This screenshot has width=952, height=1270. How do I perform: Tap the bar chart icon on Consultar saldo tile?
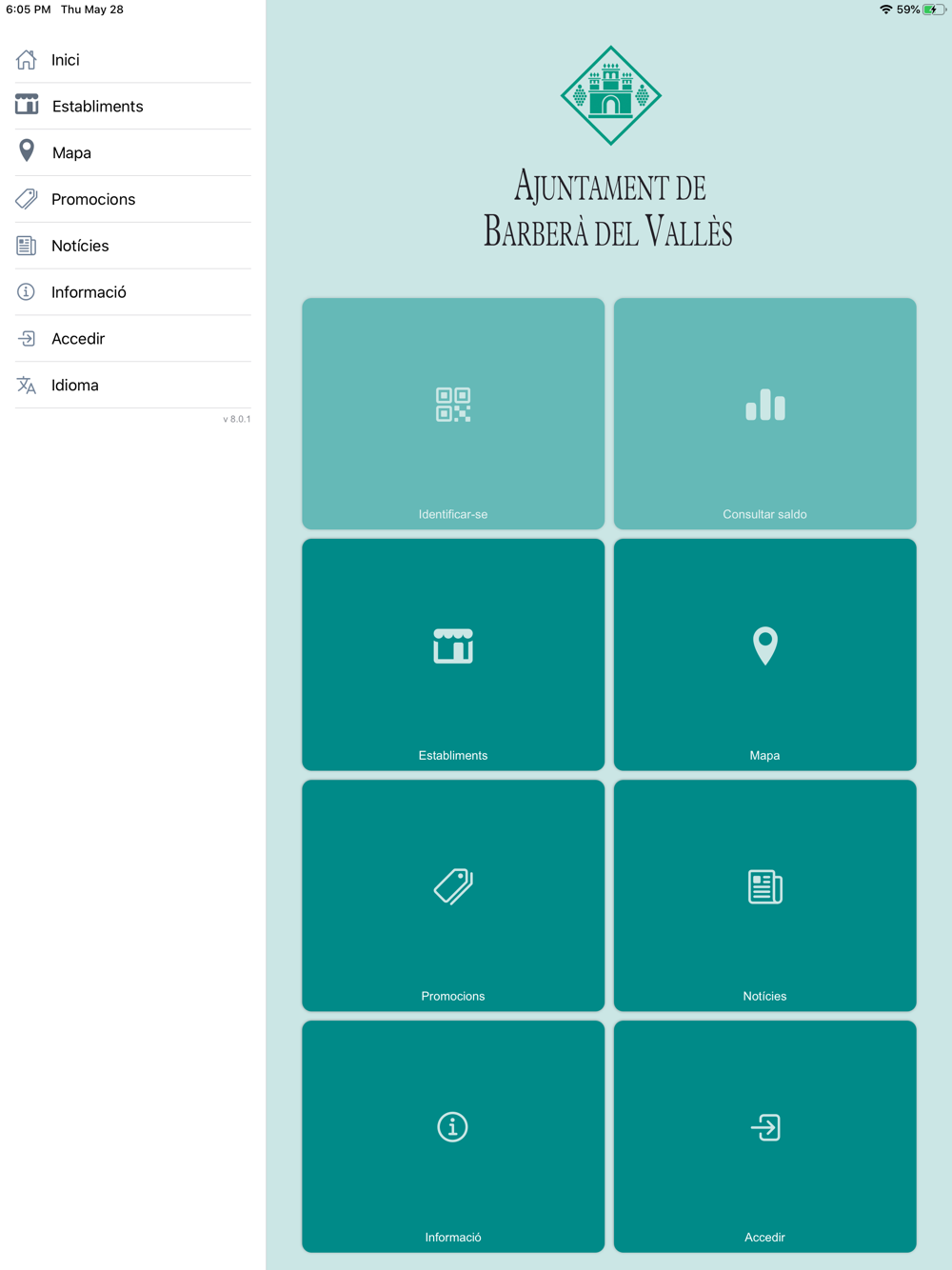765,405
